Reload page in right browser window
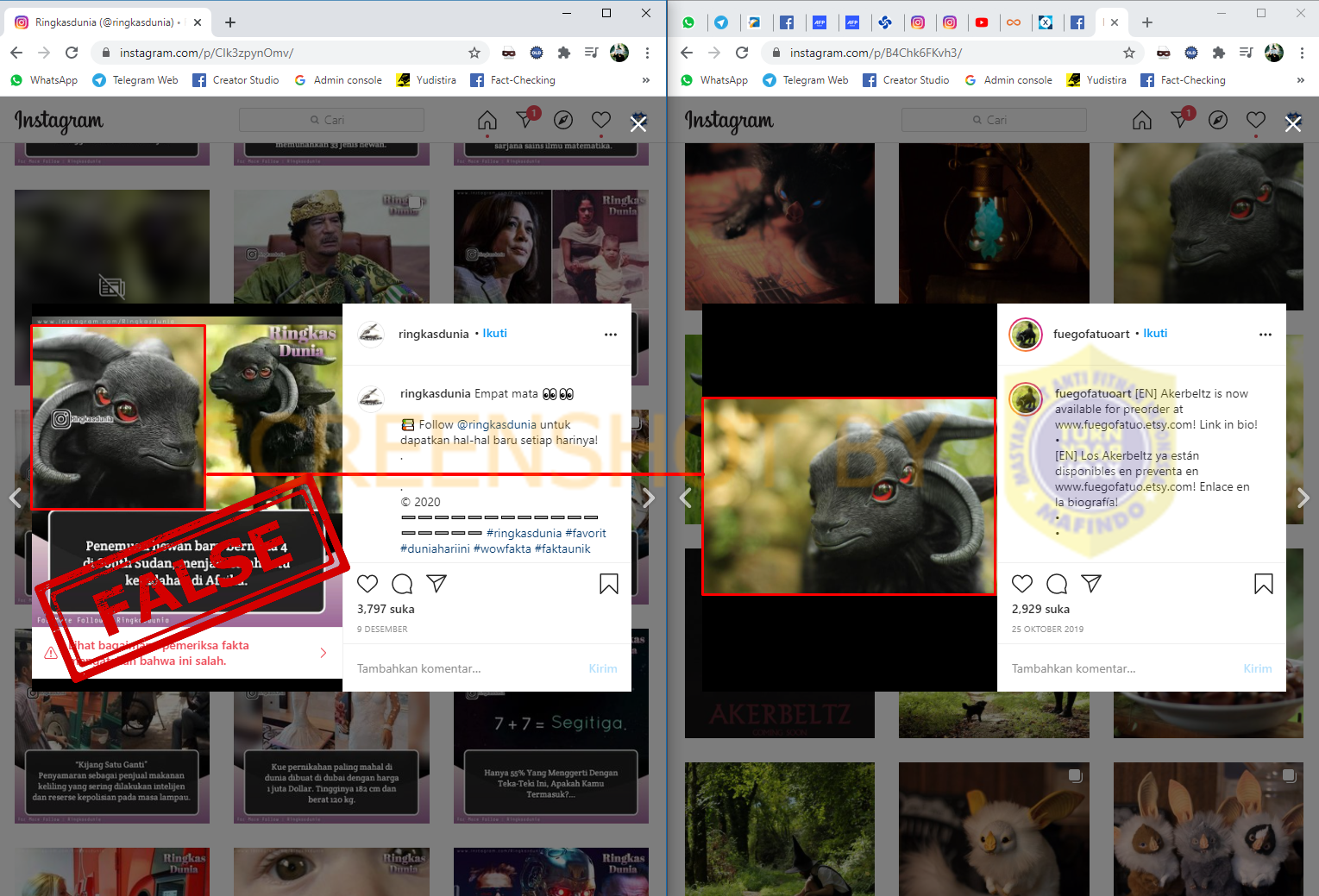 (742, 53)
